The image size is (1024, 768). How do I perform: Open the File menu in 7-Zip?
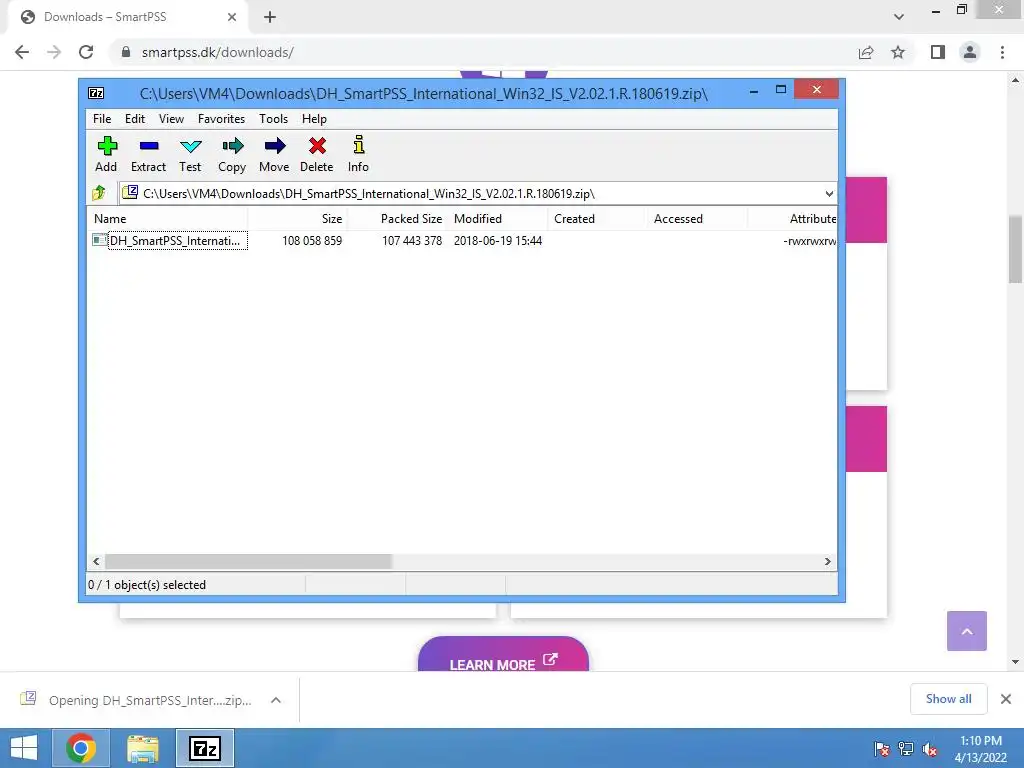coord(102,119)
